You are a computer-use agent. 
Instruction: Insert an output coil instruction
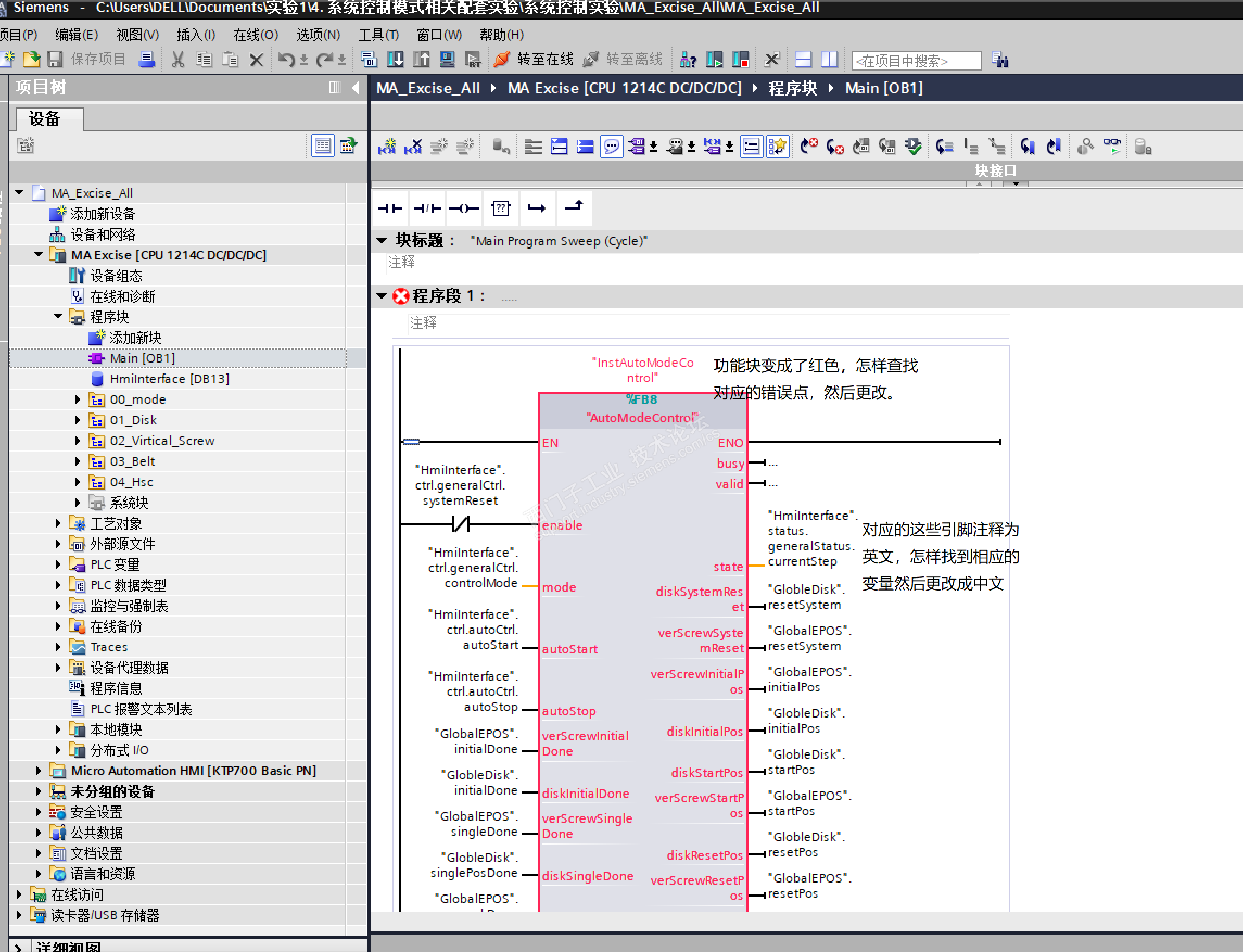click(x=464, y=208)
